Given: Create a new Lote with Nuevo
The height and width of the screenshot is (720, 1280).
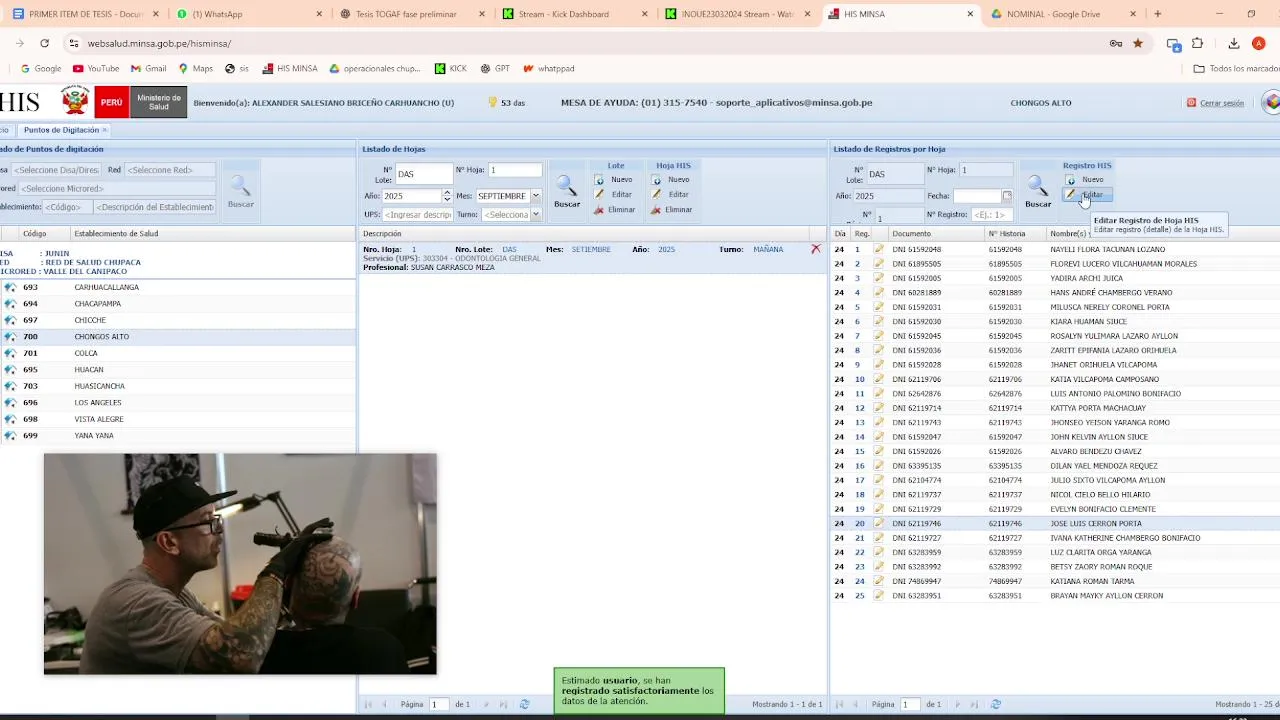Looking at the screenshot, I should (x=613, y=180).
